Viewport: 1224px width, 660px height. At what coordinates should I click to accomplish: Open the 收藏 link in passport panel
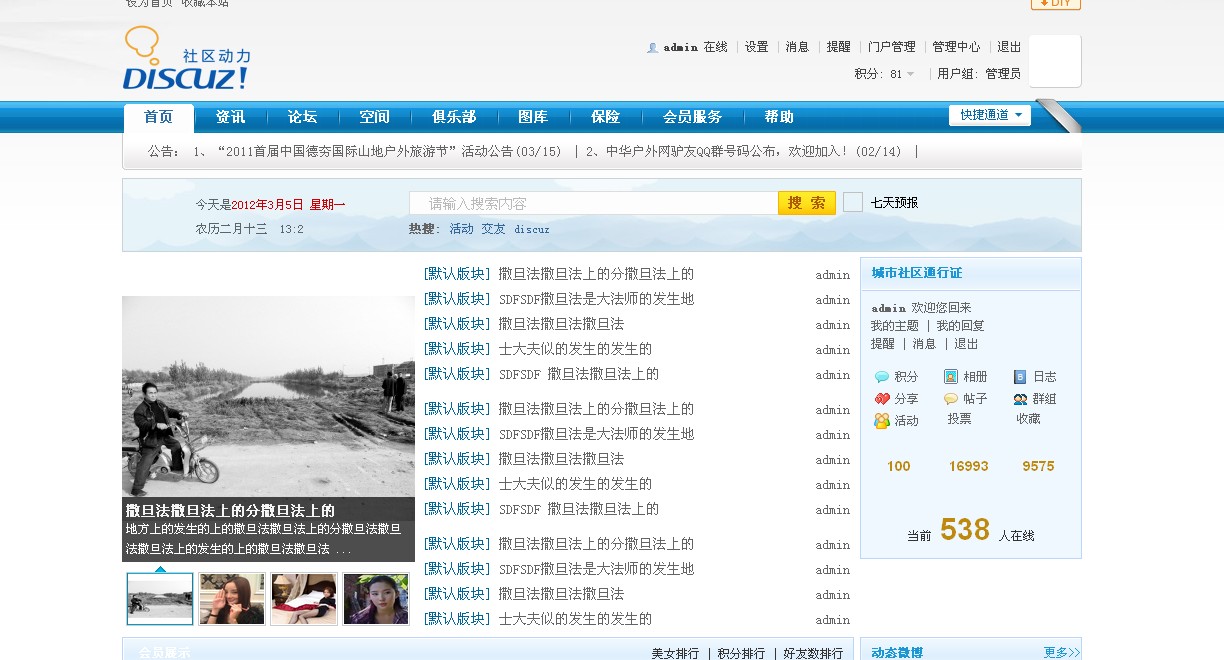point(1028,419)
